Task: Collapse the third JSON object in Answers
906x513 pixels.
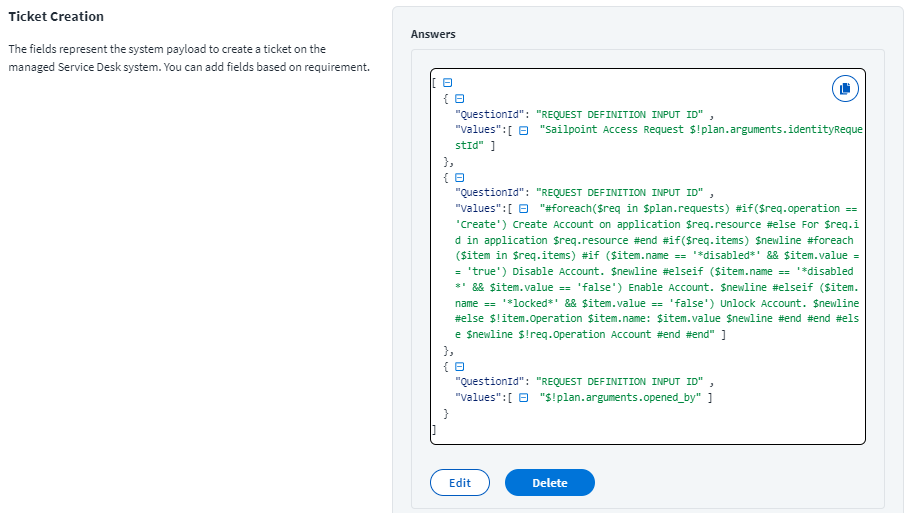Action: [460, 366]
